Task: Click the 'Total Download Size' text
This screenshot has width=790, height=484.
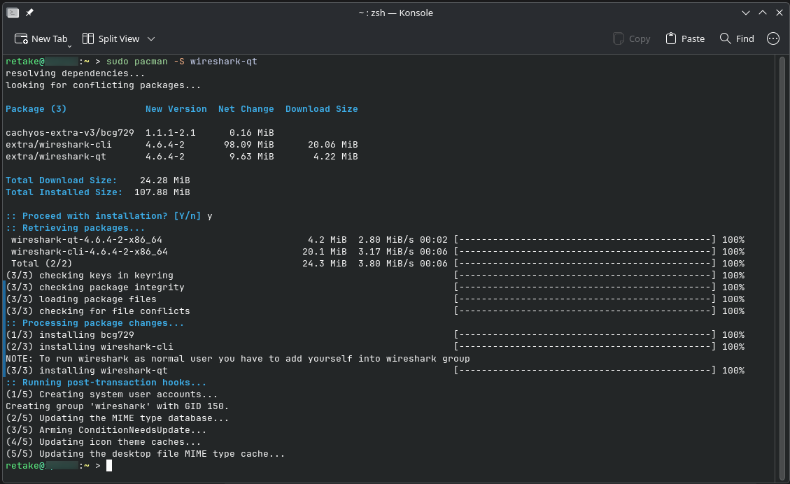Action: [62, 180]
